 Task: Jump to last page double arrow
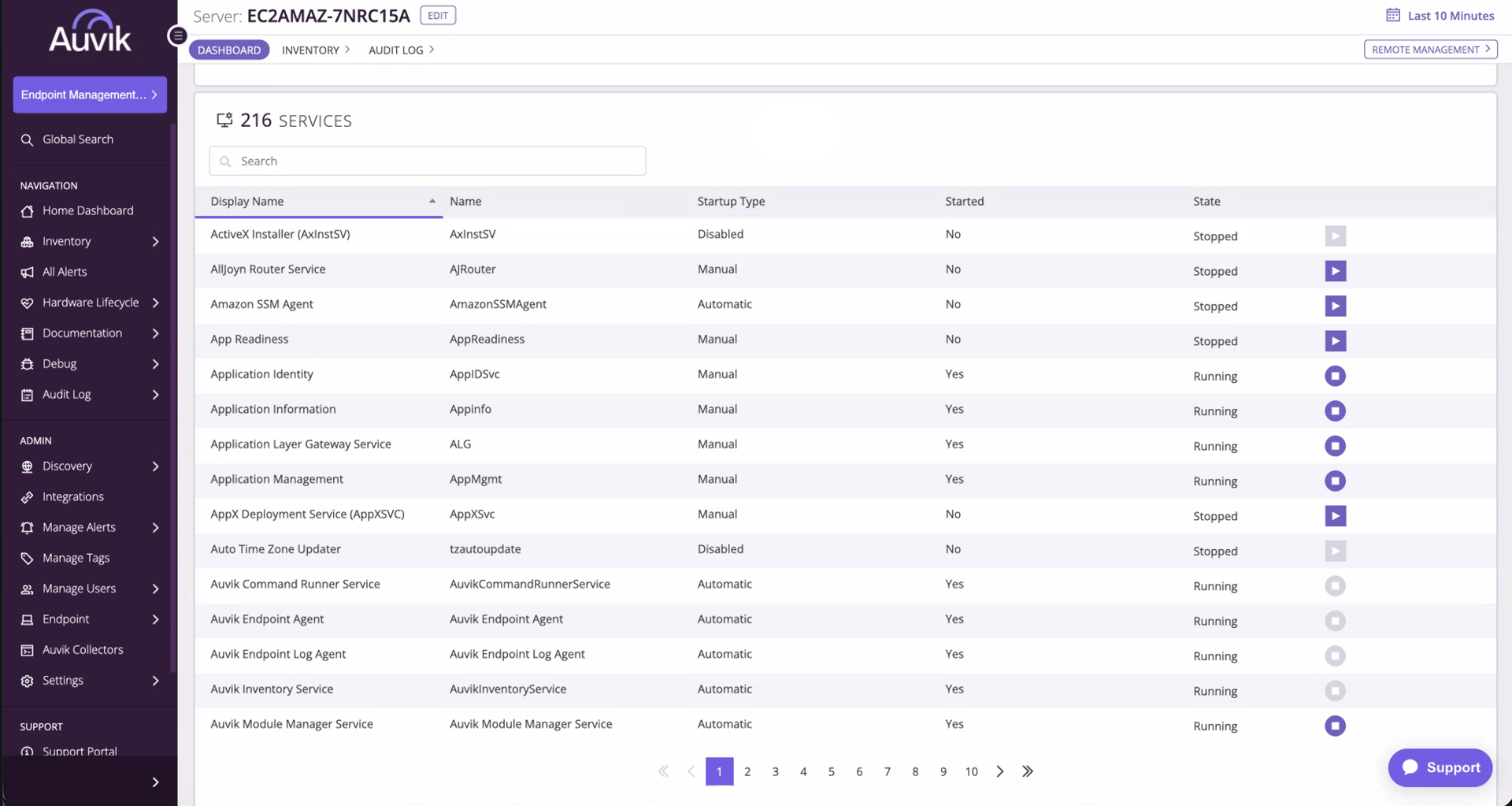coord(1028,771)
